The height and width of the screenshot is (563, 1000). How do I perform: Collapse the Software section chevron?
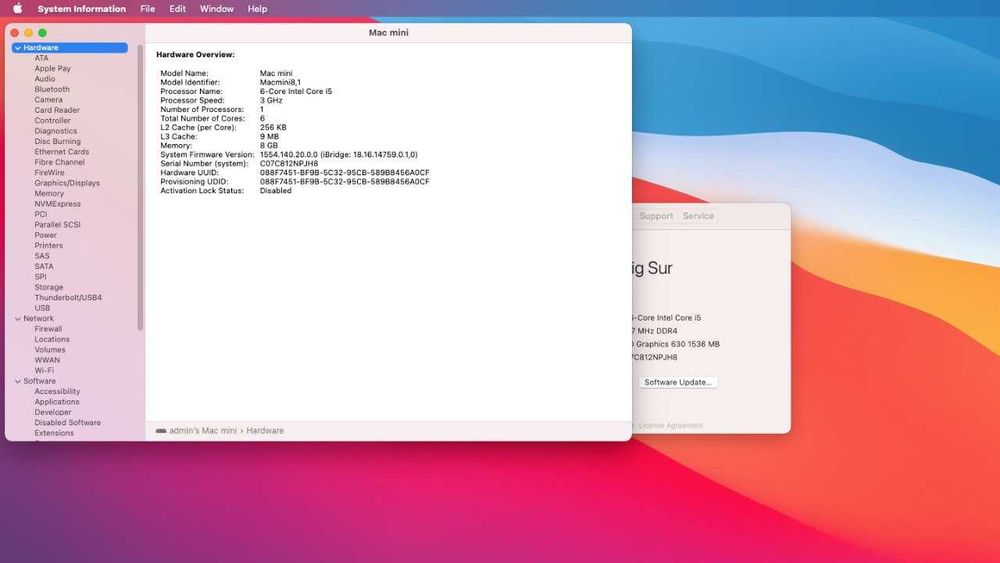point(18,381)
